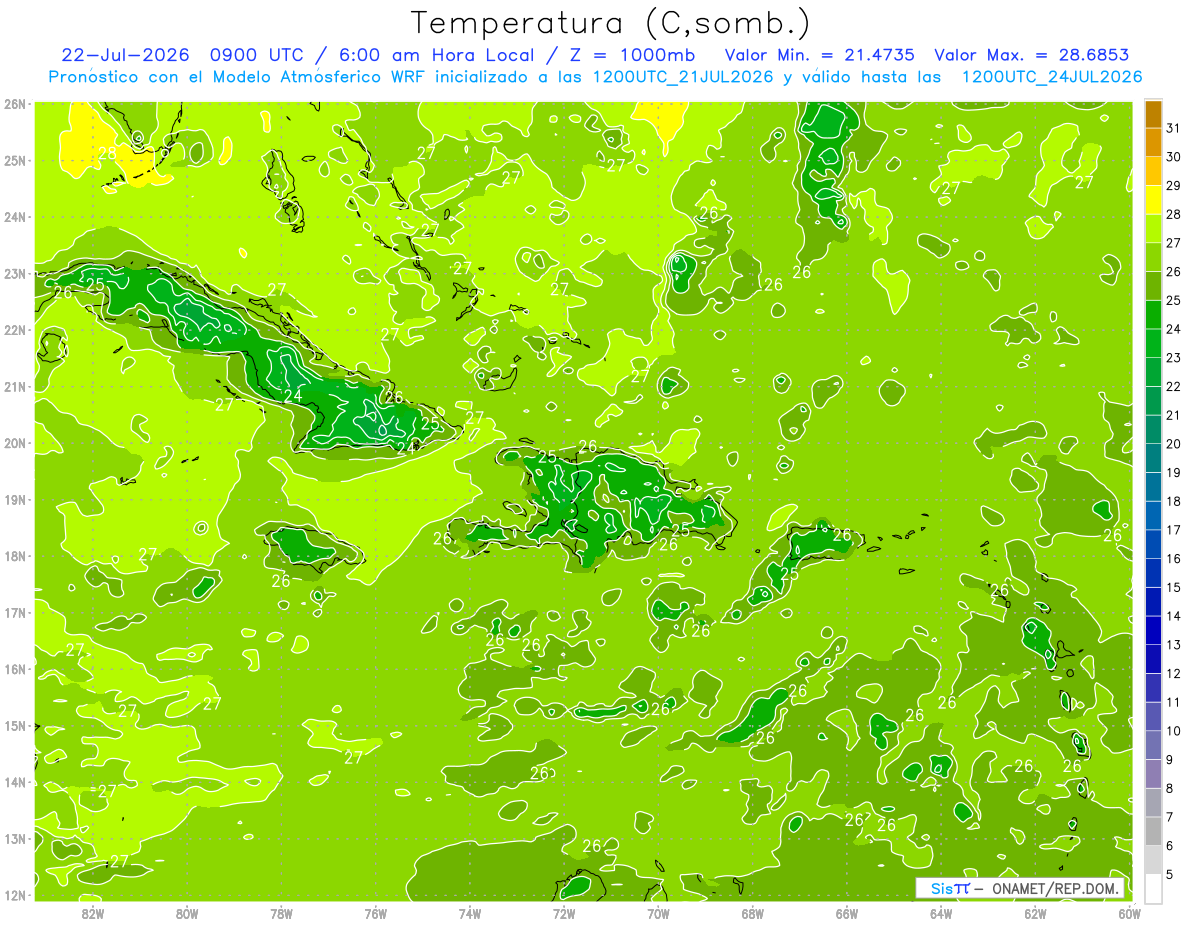Click the "60W" longitude axis label
1200x927 pixels.
[x=1129, y=913]
